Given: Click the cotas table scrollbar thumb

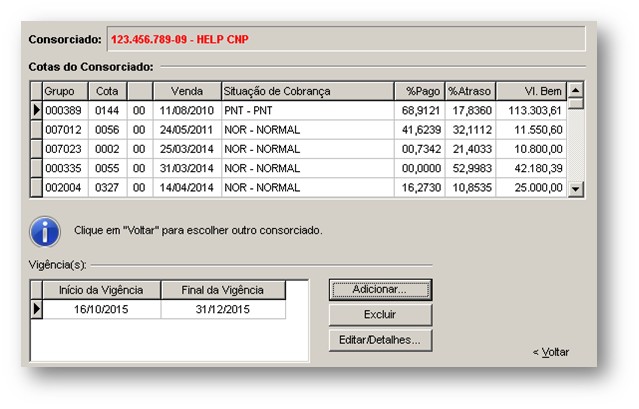Looking at the screenshot, I should (575, 103).
